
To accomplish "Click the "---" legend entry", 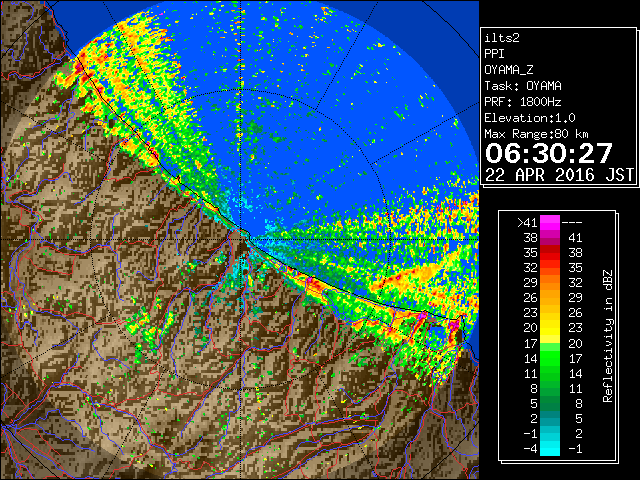I will pos(572,222).
